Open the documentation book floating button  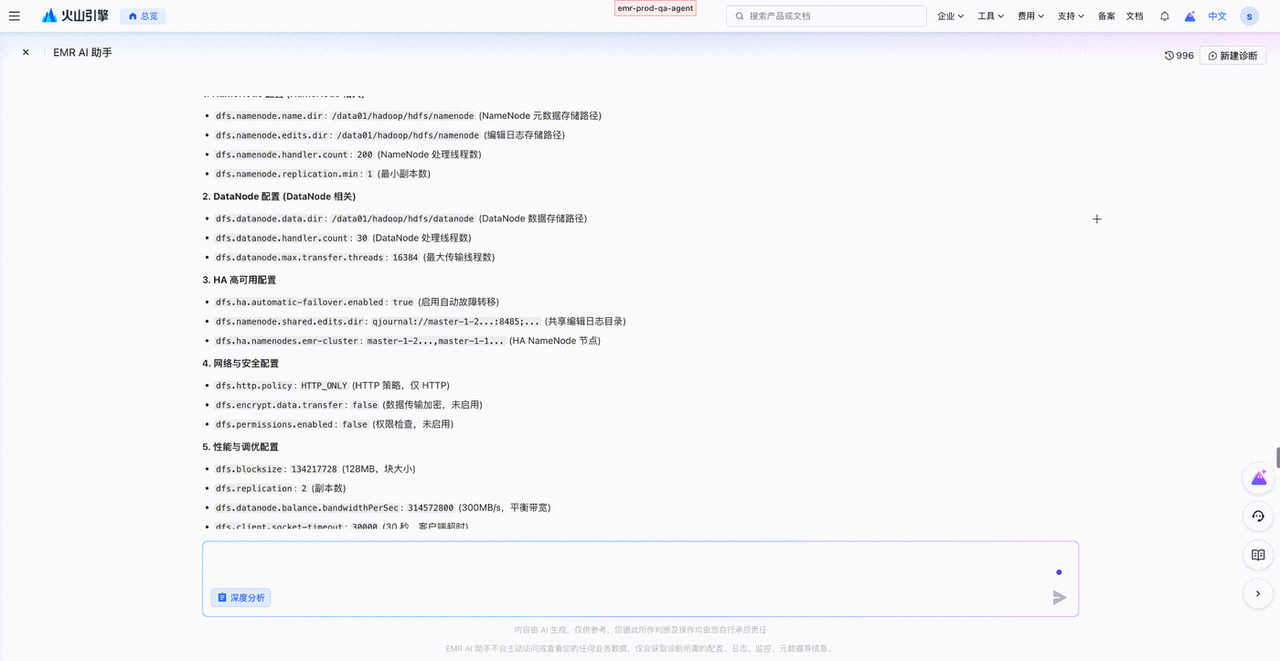[x=1258, y=555]
